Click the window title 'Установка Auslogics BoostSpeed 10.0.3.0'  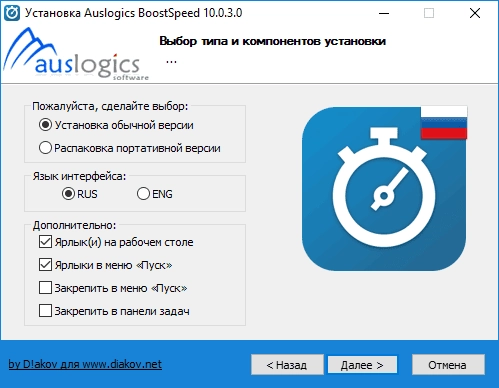click(134, 13)
